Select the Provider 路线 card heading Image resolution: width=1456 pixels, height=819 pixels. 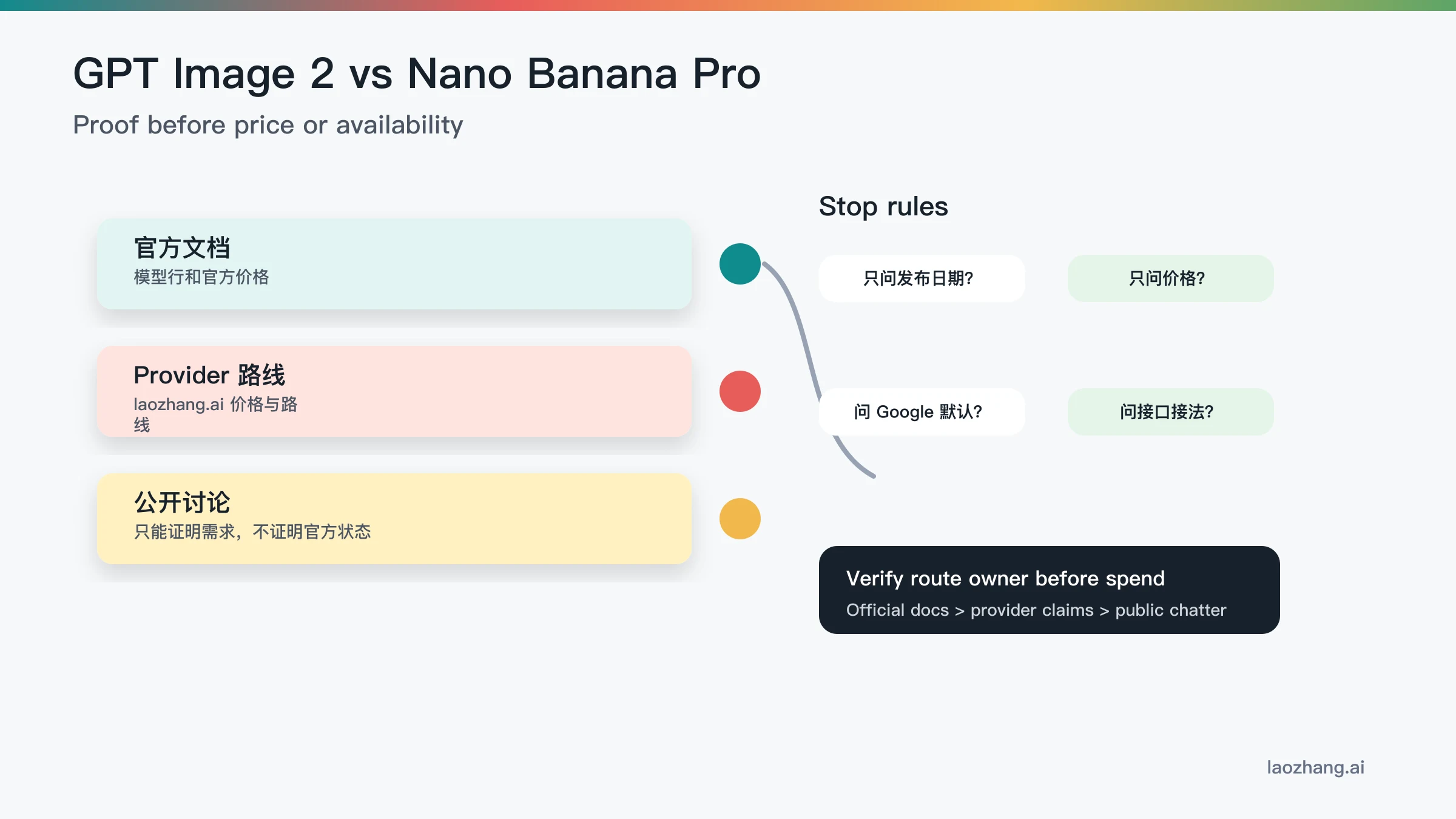[x=209, y=376]
